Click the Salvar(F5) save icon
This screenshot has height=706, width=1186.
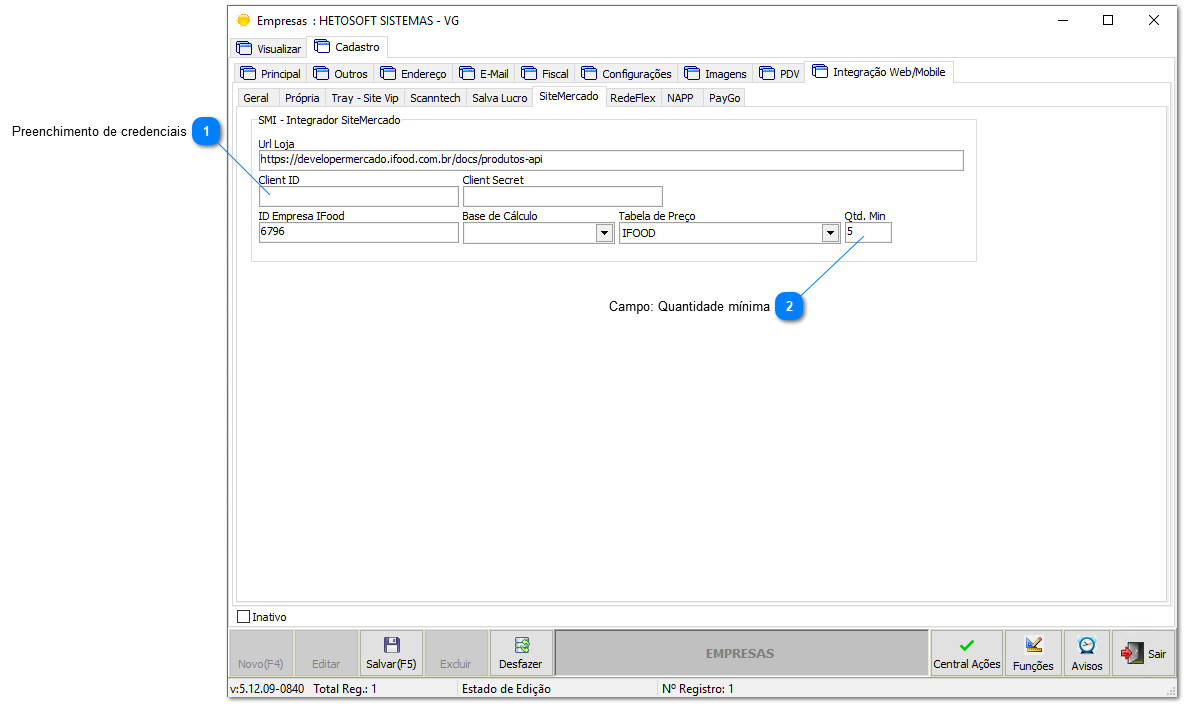tap(391, 646)
